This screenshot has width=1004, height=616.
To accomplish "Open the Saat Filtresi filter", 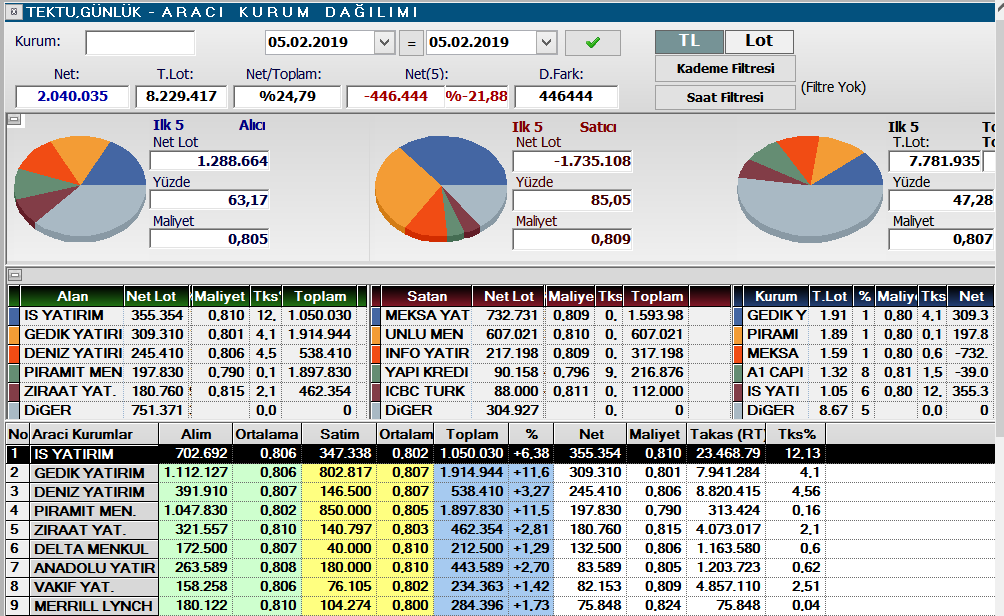I will pos(725,97).
